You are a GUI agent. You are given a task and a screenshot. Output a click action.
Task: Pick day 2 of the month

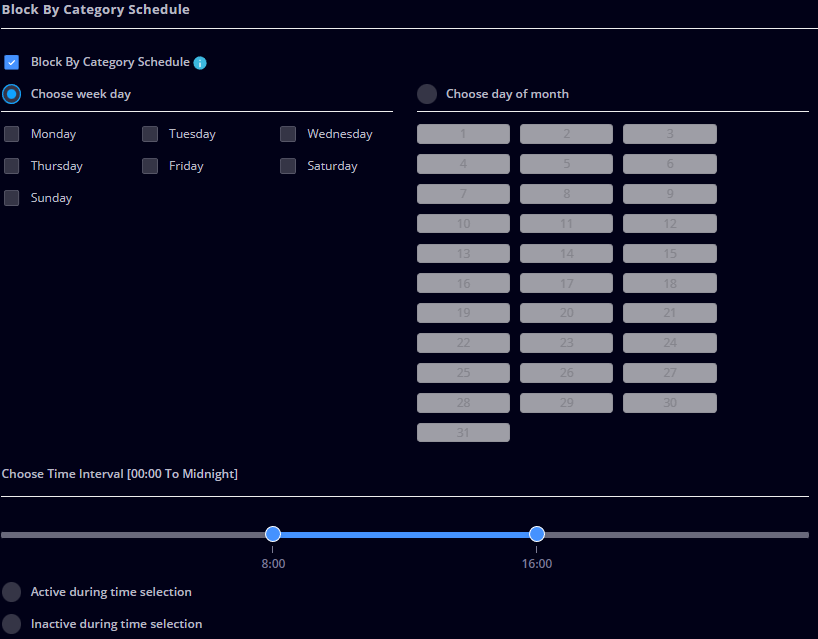point(567,134)
